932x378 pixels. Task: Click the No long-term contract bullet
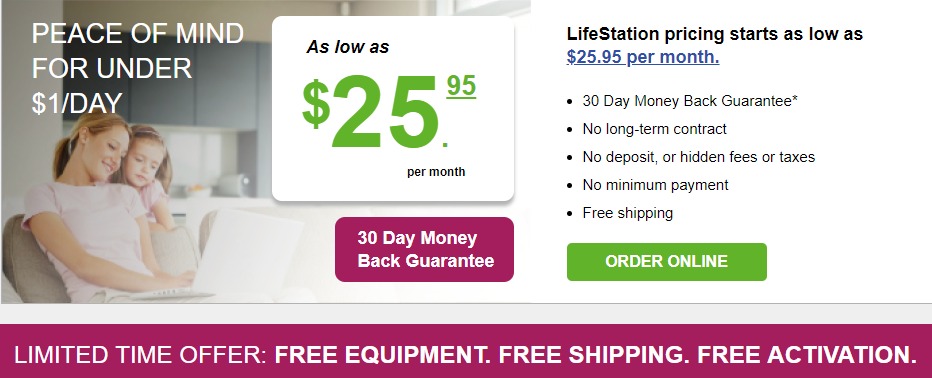[x=654, y=129]
